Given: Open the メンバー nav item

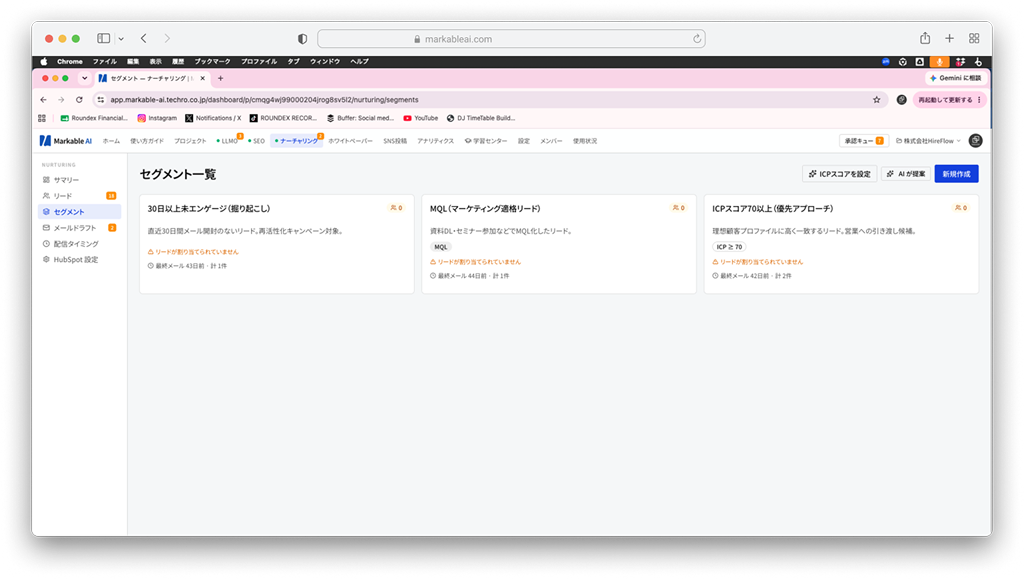Looking at the screenshot, I should click(551, 141).
